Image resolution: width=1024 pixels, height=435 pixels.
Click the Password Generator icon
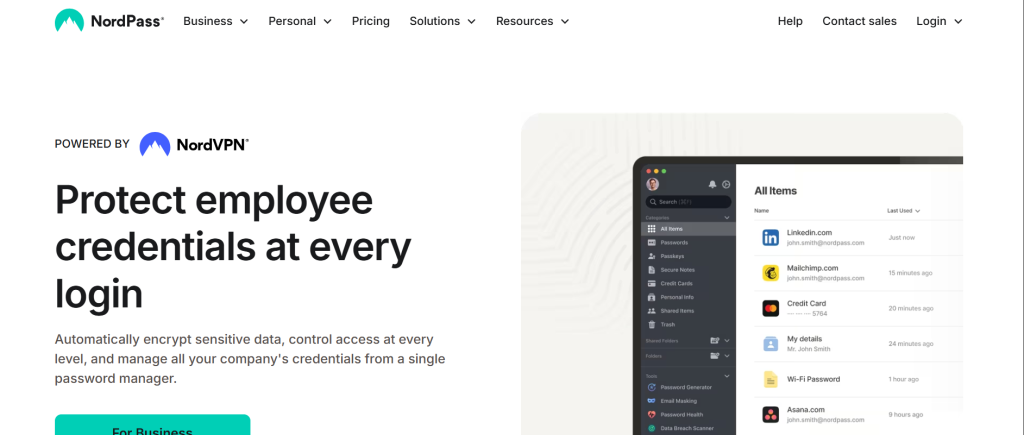(651, 387)
